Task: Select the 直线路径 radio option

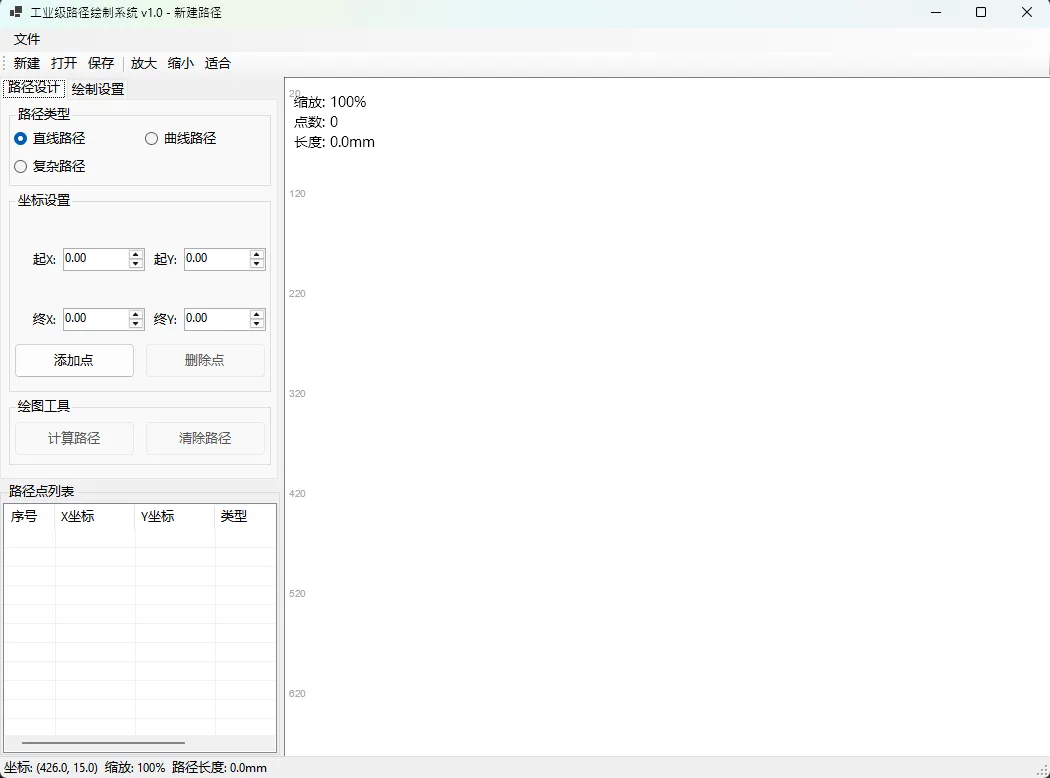Action: click(x=21, y=139)
